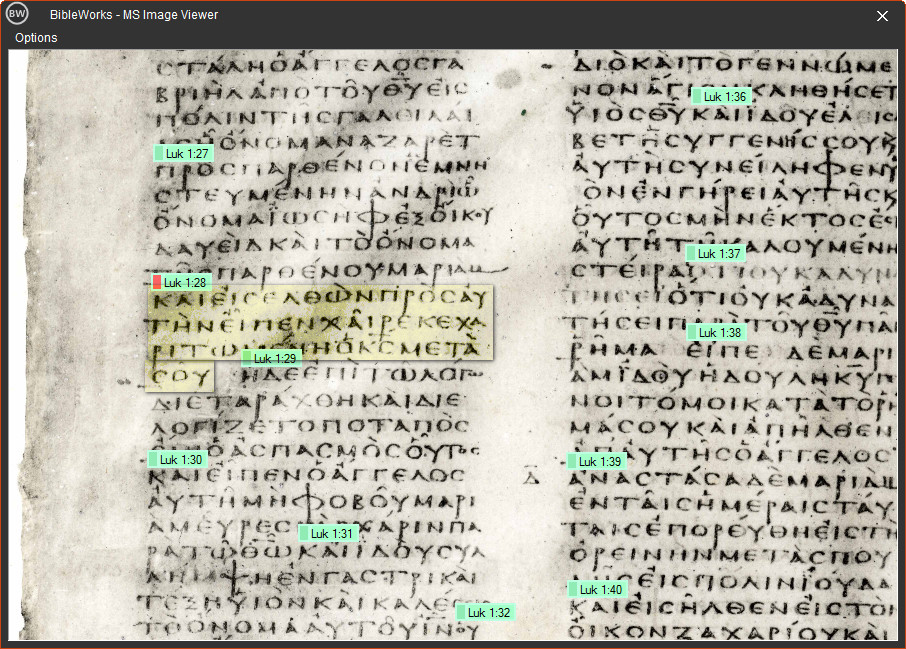906x649 pixels.
Task: Click the small highlighted COY text box
Action: click(179, 377)
